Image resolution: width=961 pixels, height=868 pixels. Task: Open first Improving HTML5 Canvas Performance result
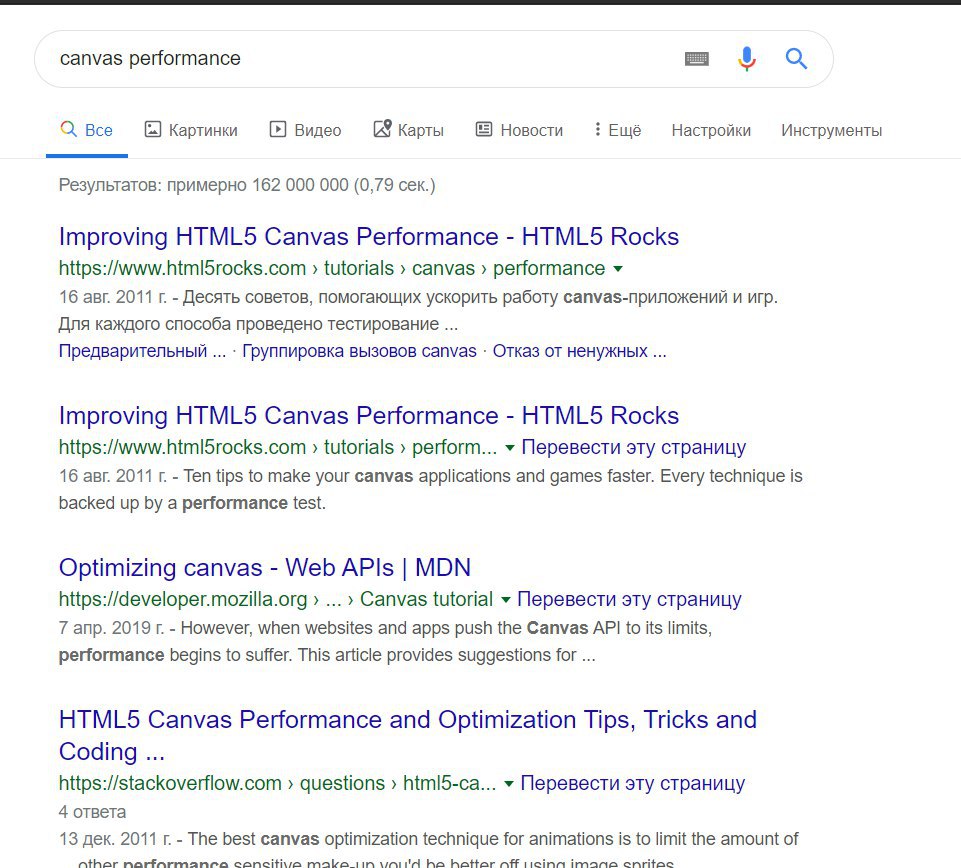[369, 237]
